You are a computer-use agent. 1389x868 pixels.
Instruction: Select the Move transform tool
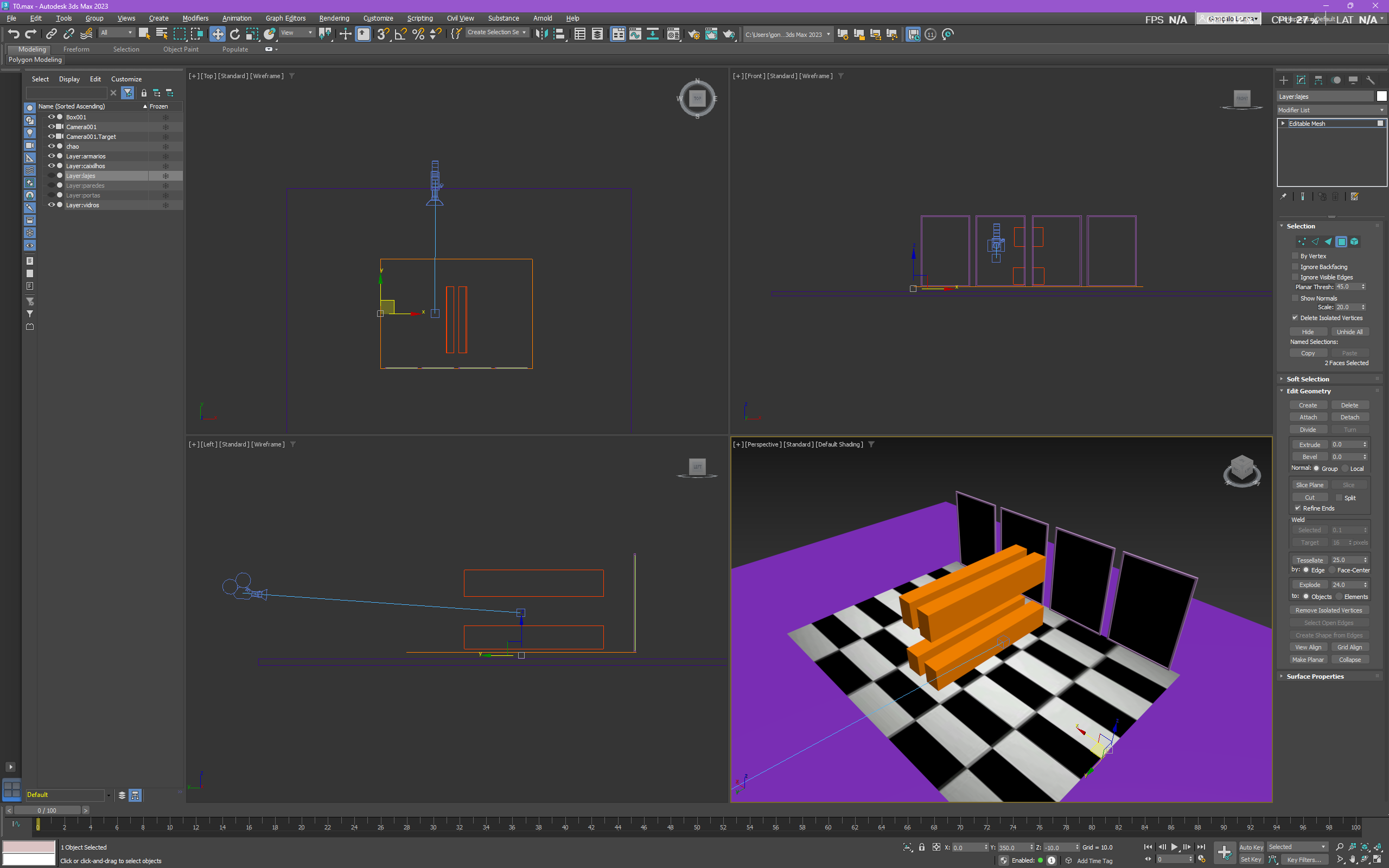click(x=218, y=34)
